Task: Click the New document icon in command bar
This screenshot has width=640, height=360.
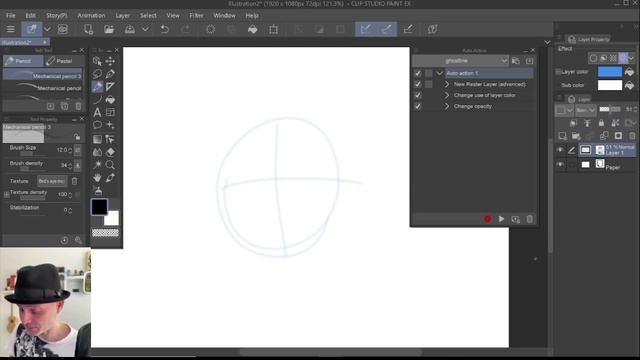Action: [x=88, y=29]
